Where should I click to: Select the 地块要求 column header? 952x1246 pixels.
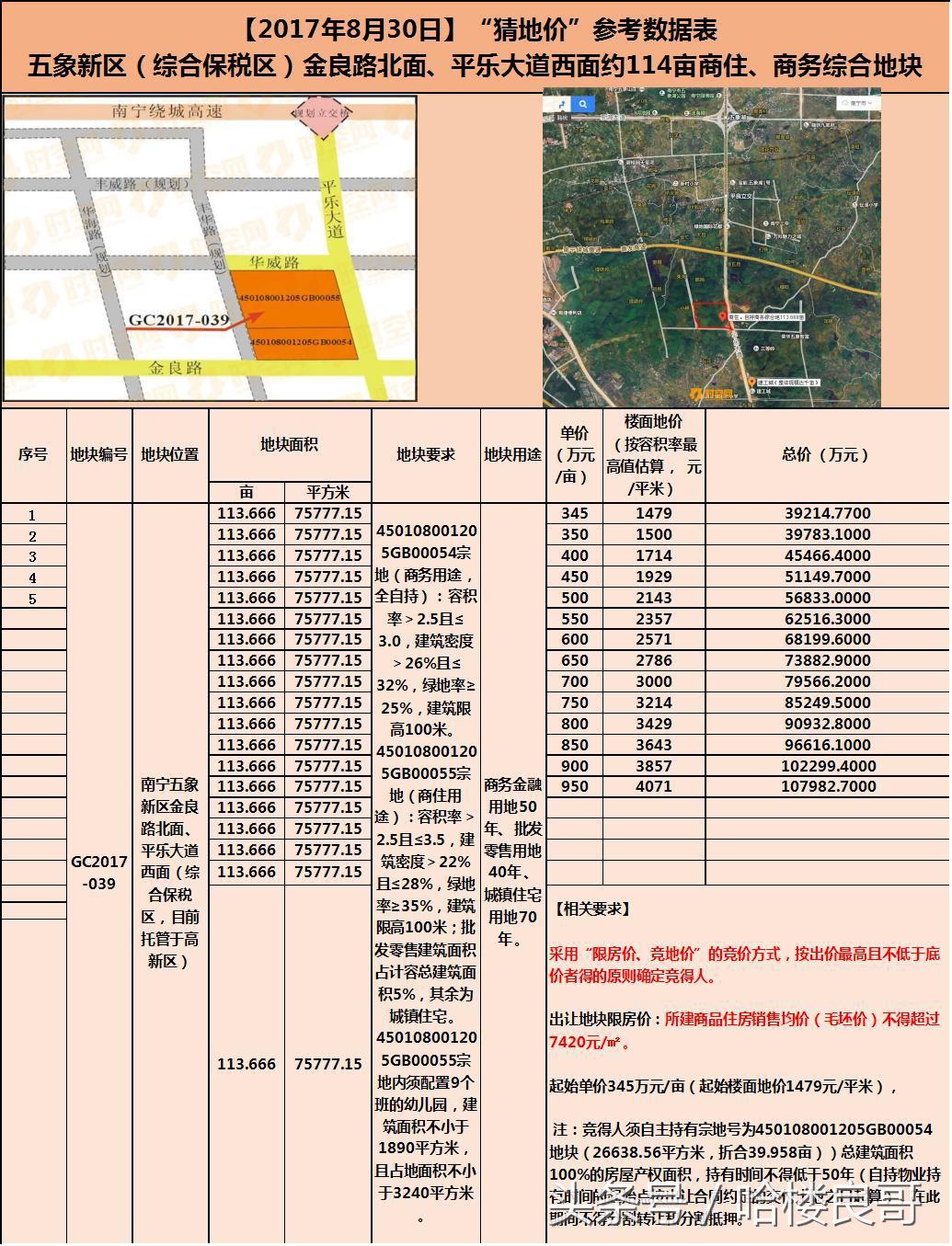point(424,453)
